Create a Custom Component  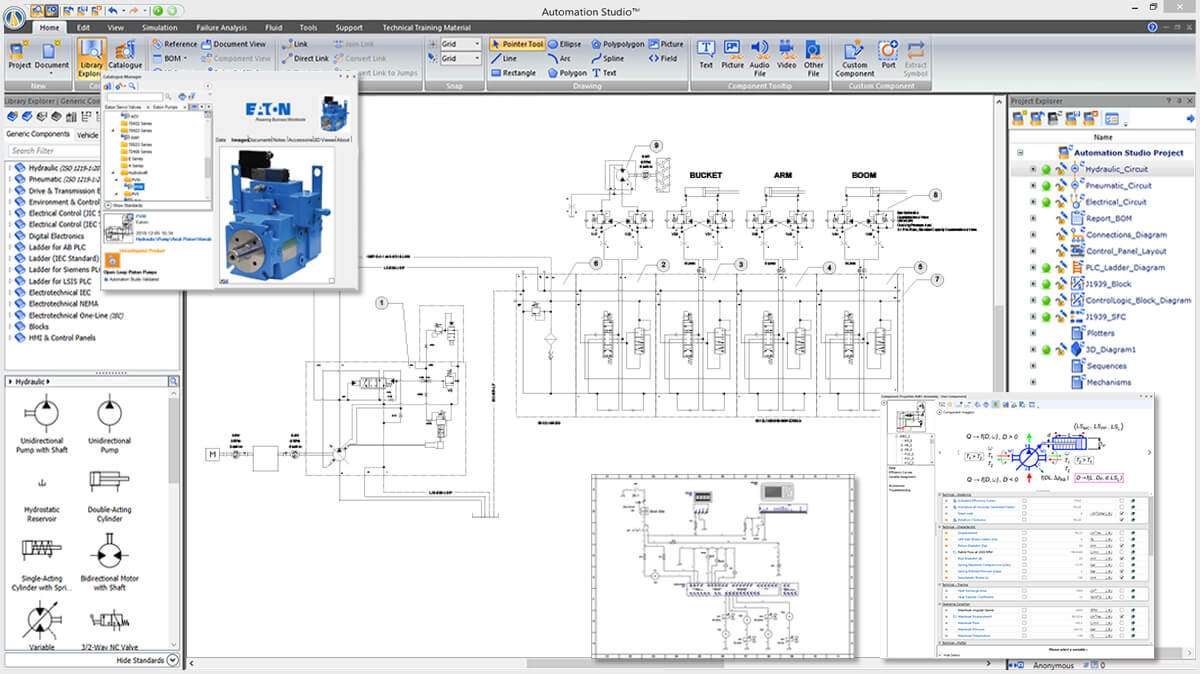coord(855,58)
